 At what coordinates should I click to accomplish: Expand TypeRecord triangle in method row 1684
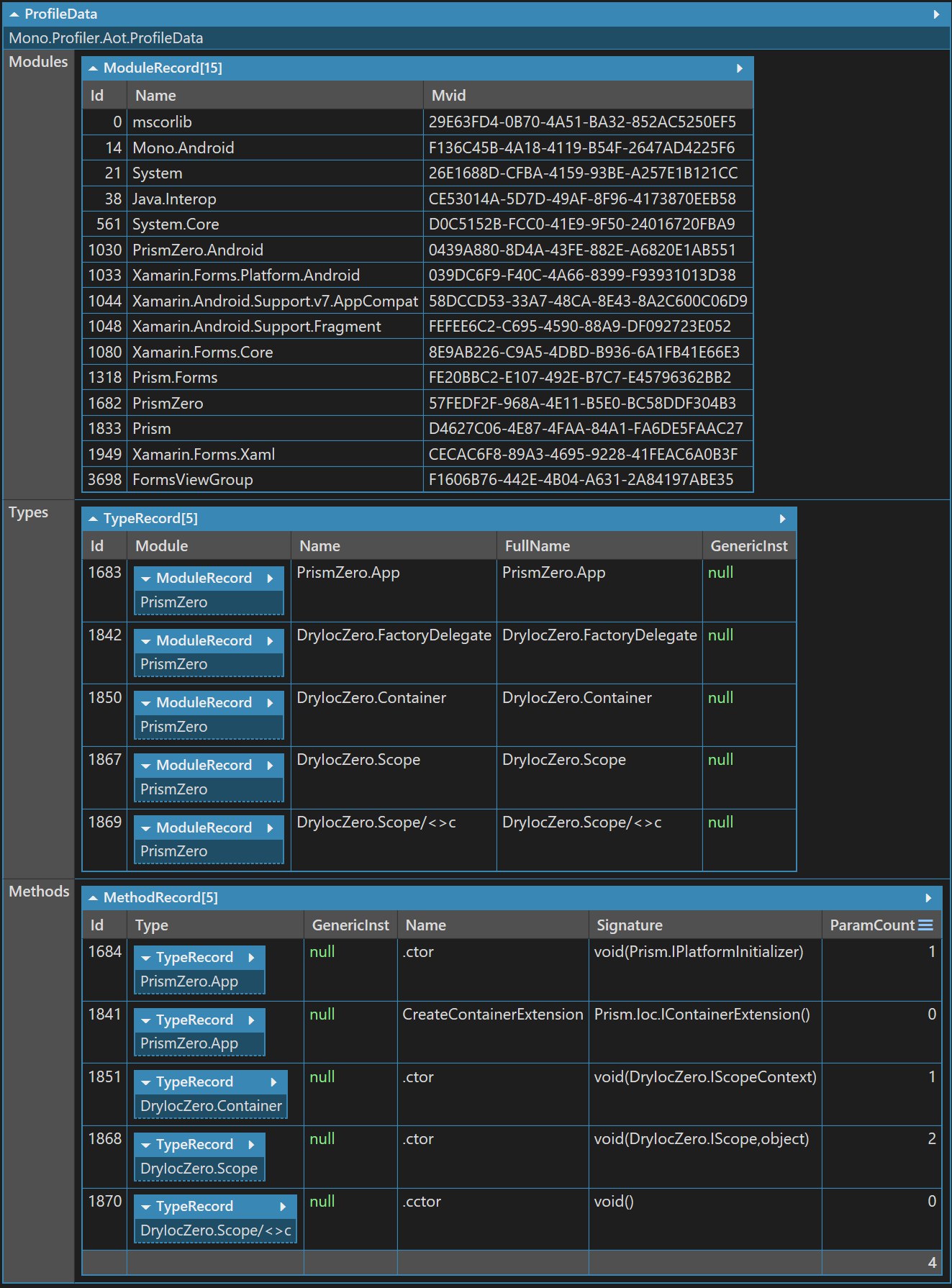point(146,958)
